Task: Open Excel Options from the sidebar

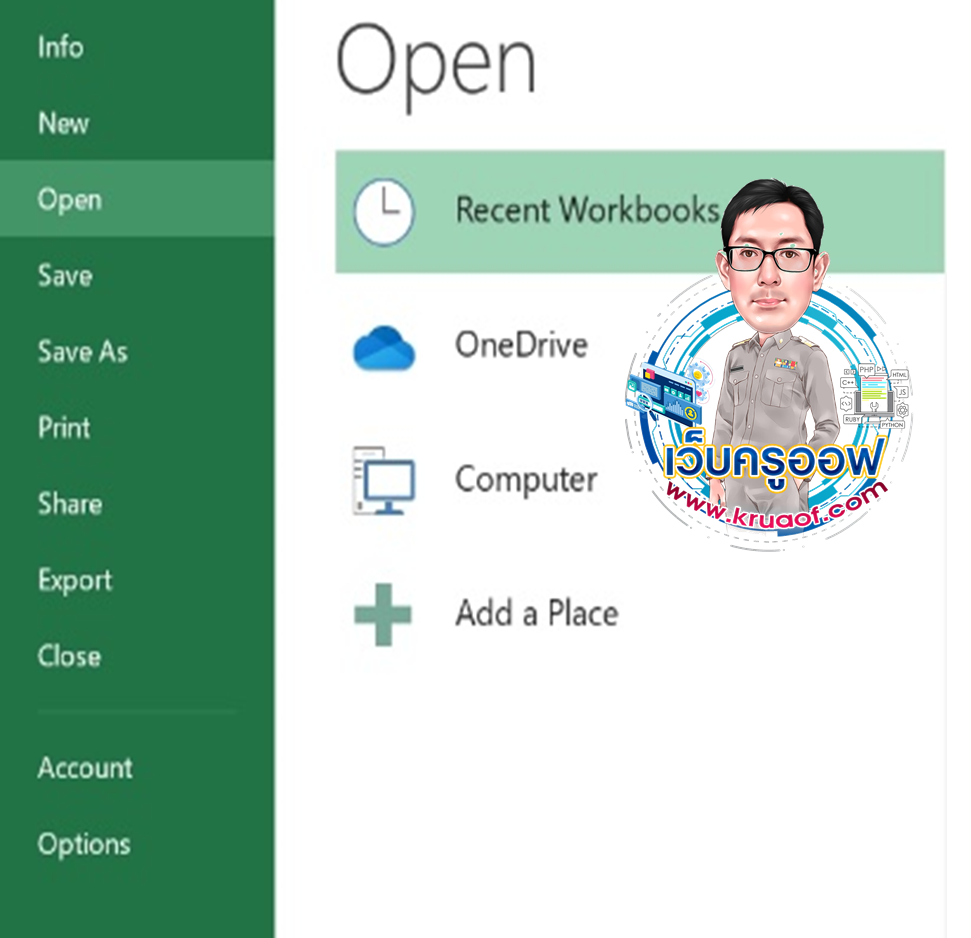Action: 84,844
